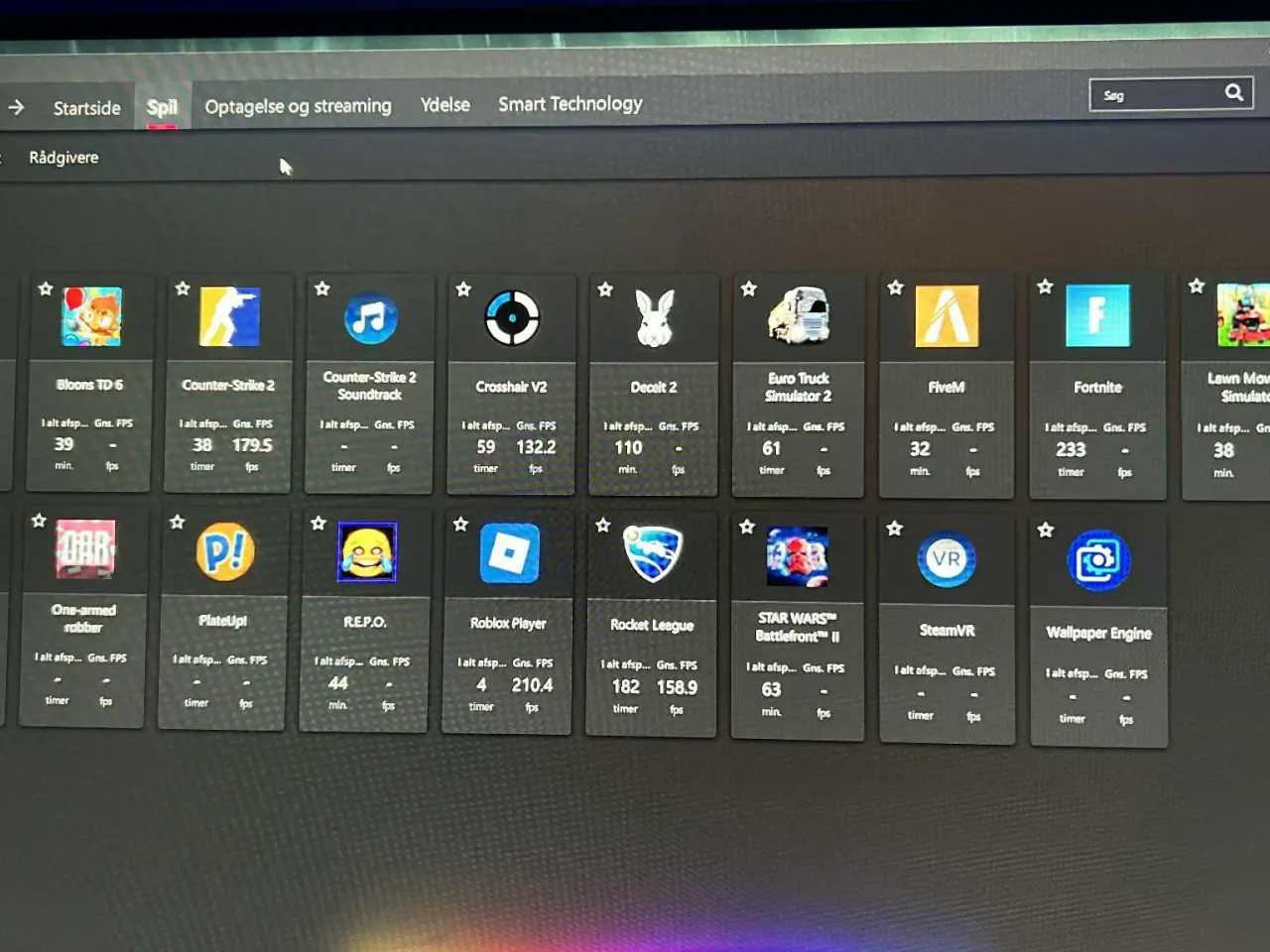The height and width of the screenshot is (952, 1270).
Task: Open the PlateUp! orange P icon
Action: click(225, 551)
